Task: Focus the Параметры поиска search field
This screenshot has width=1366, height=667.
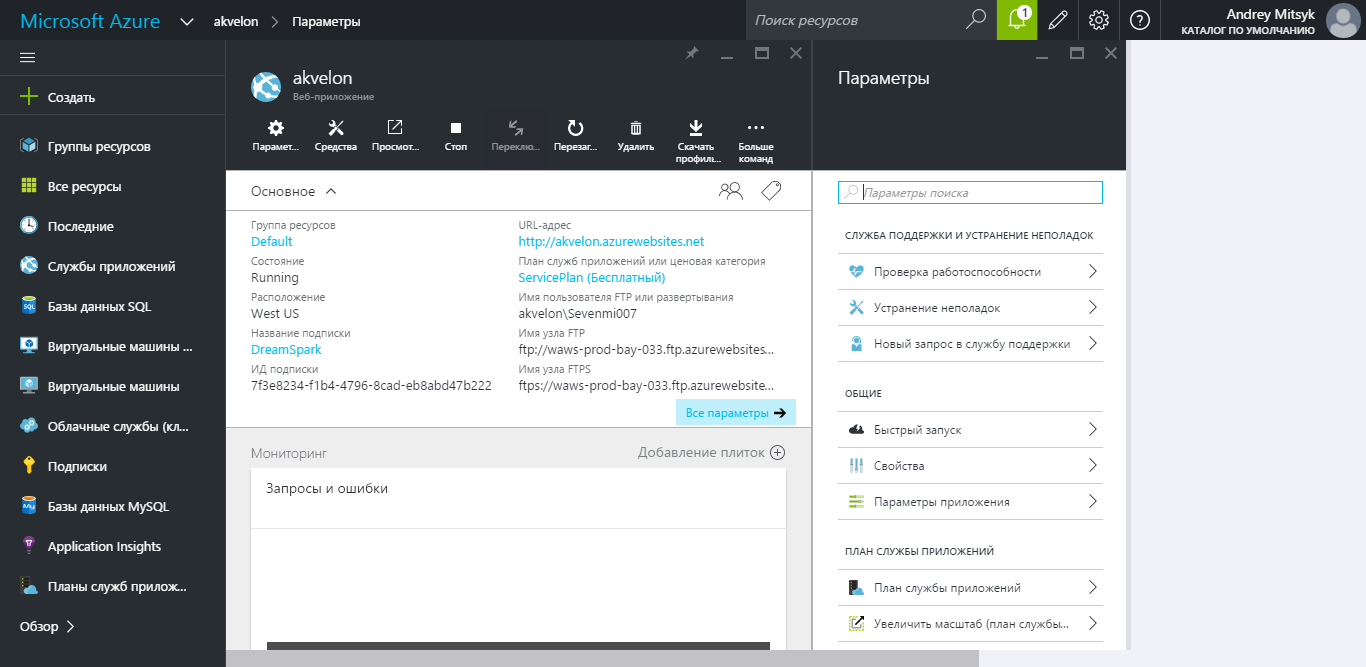Action: click(980, 192)
